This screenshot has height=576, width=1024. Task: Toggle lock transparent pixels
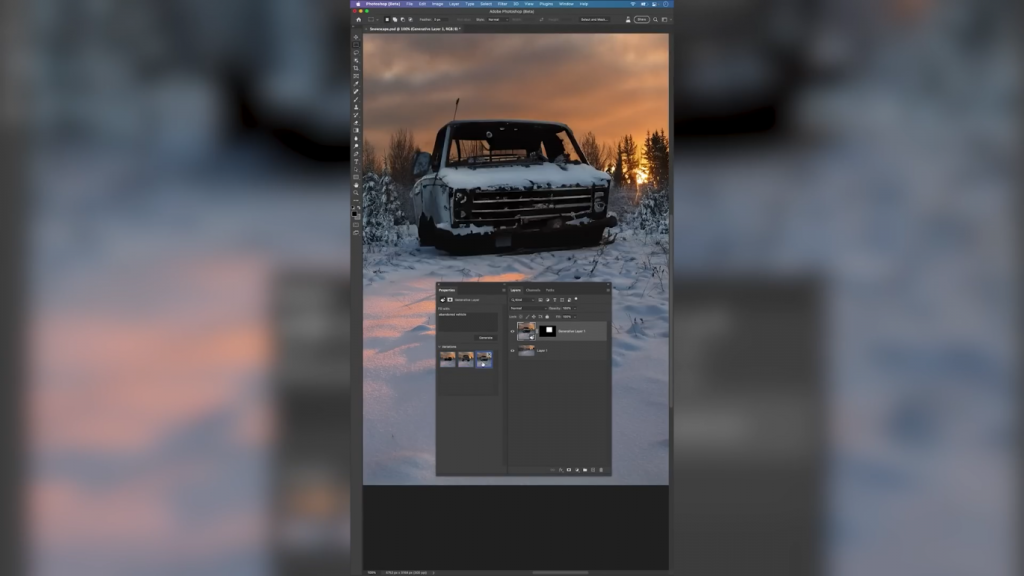coord(520,317)
